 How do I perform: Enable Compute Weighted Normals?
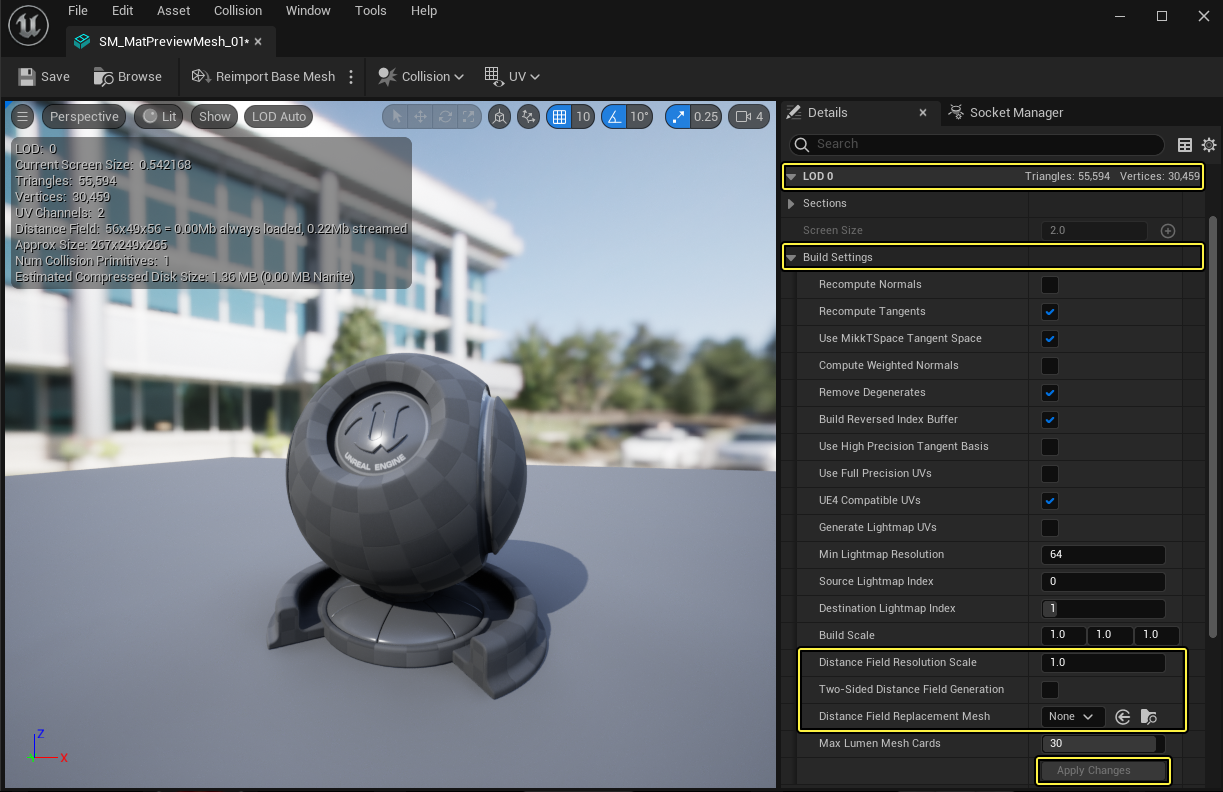(1050, 366)
